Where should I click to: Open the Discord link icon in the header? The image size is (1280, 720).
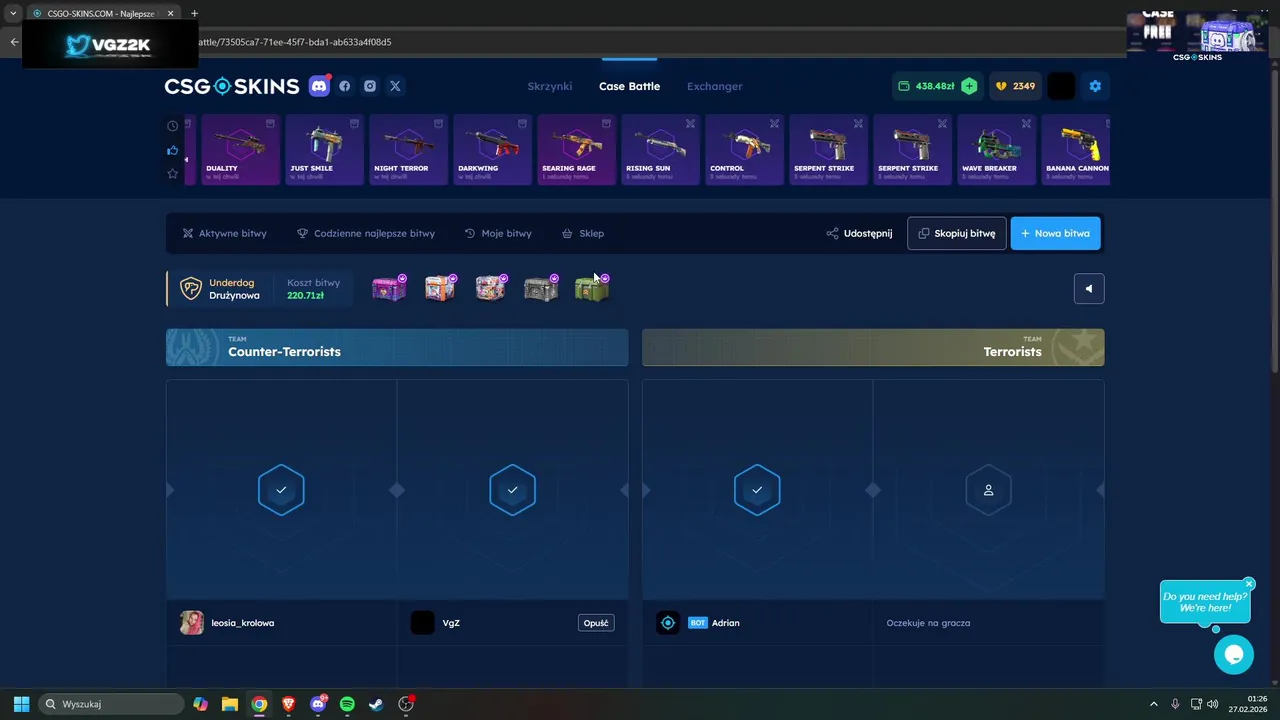click(319, 86)
